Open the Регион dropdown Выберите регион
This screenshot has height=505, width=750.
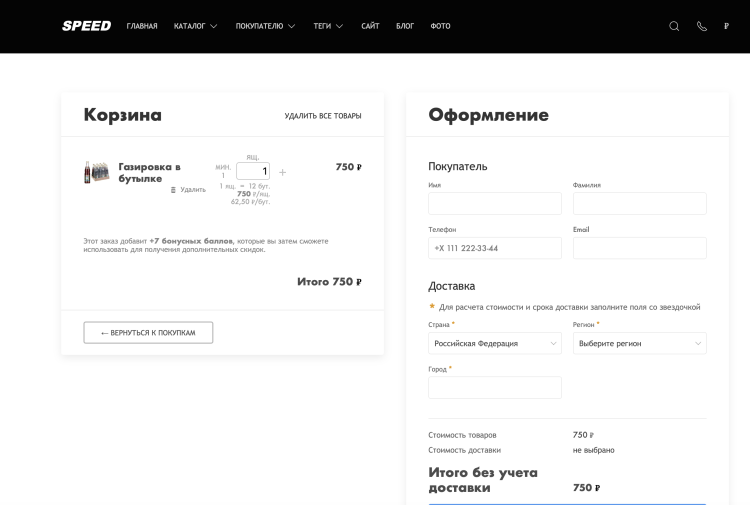(x=640, y=343)
